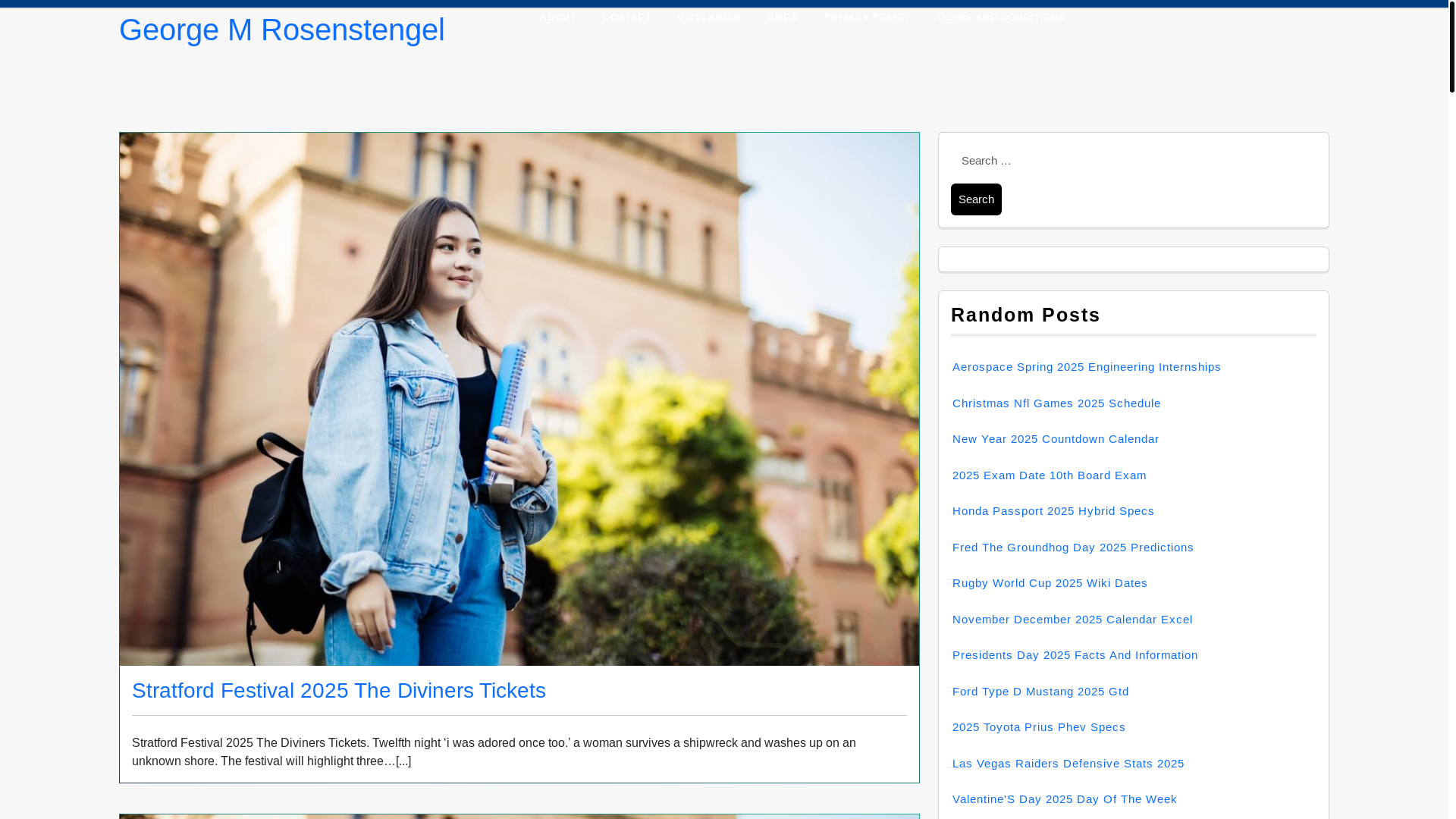This screenshot has height=819, width=1456.
Task: Open 2025 Toyota Prius Phev Specs post
Action: point(1038,727)
